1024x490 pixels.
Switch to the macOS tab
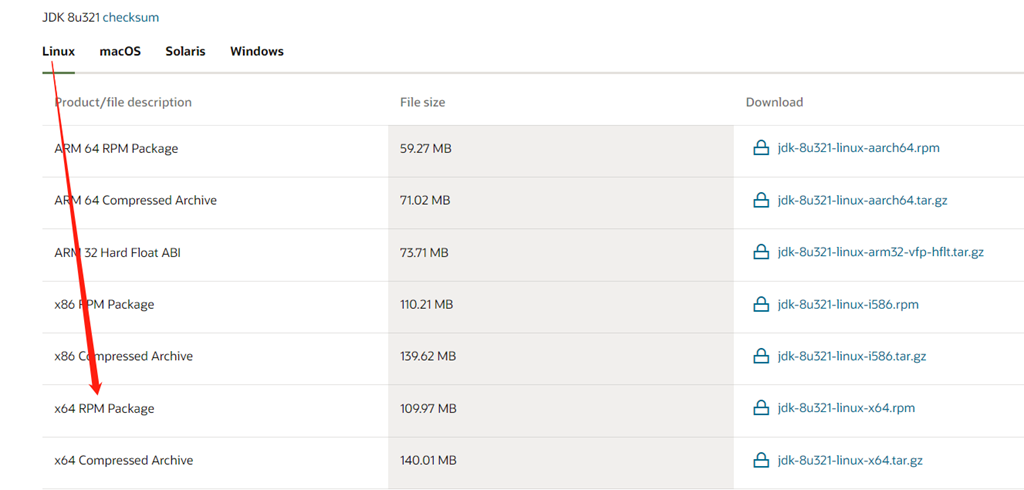click(x=120, y=51)
